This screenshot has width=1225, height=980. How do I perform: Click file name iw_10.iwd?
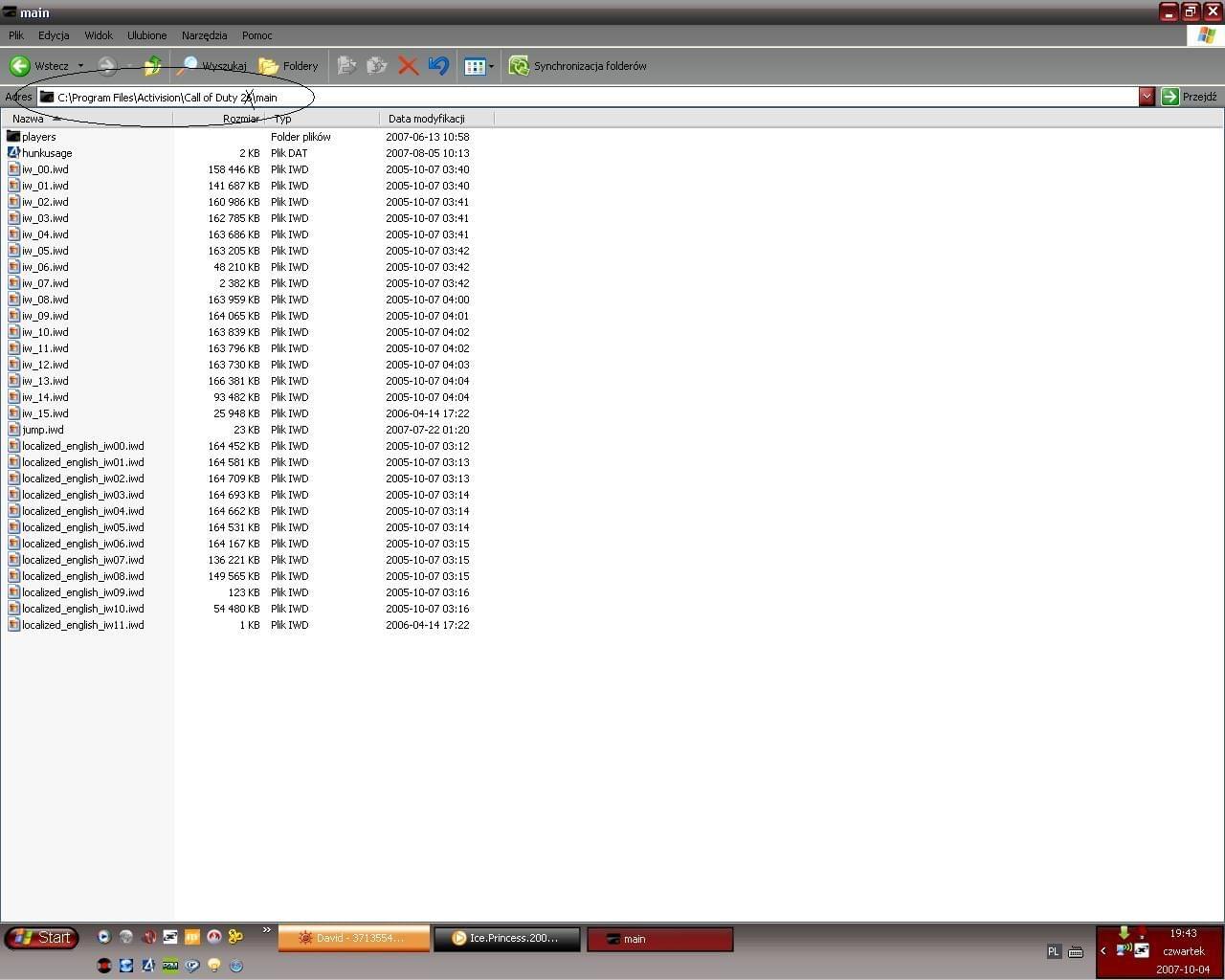tap(45, 332)
